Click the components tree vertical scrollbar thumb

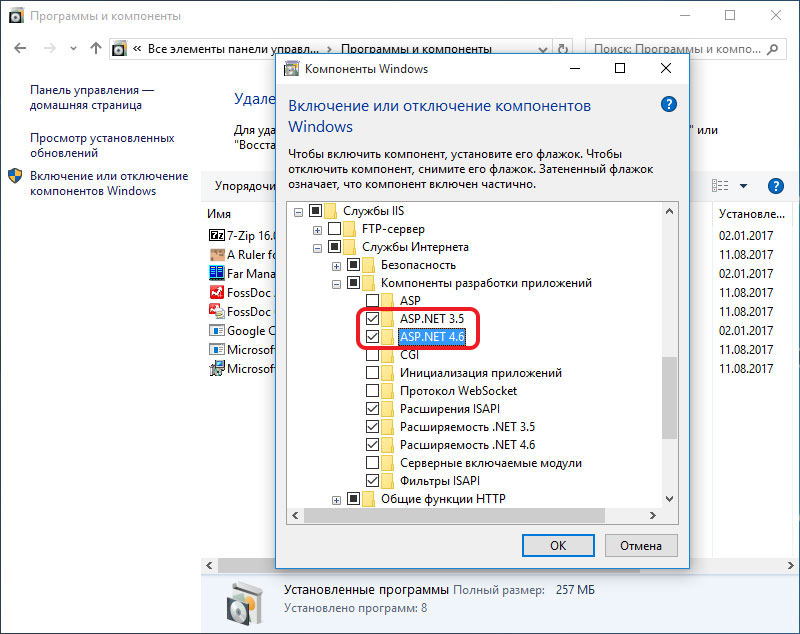(669, 397)
